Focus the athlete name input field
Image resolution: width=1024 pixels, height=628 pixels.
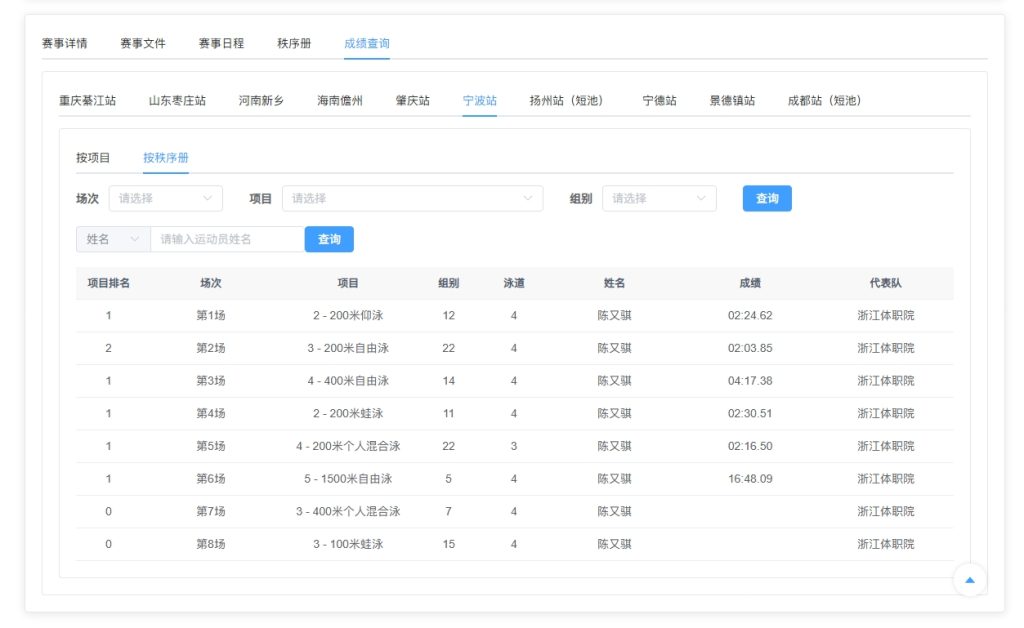click(227, 239)
